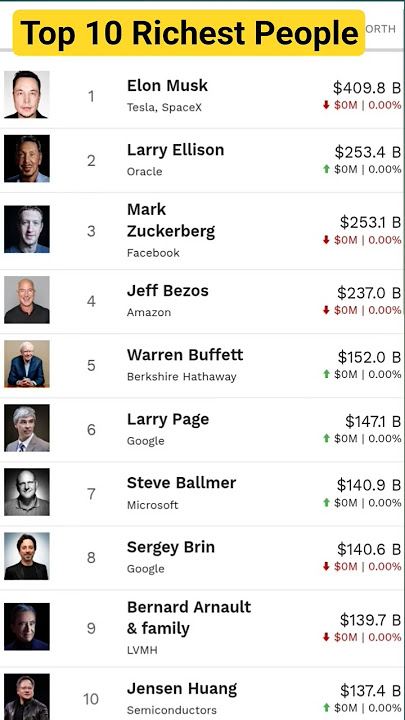The image size is (405, 720).
Task: Select the $237.0 B net worth value
Action: [x=369, y=292]
